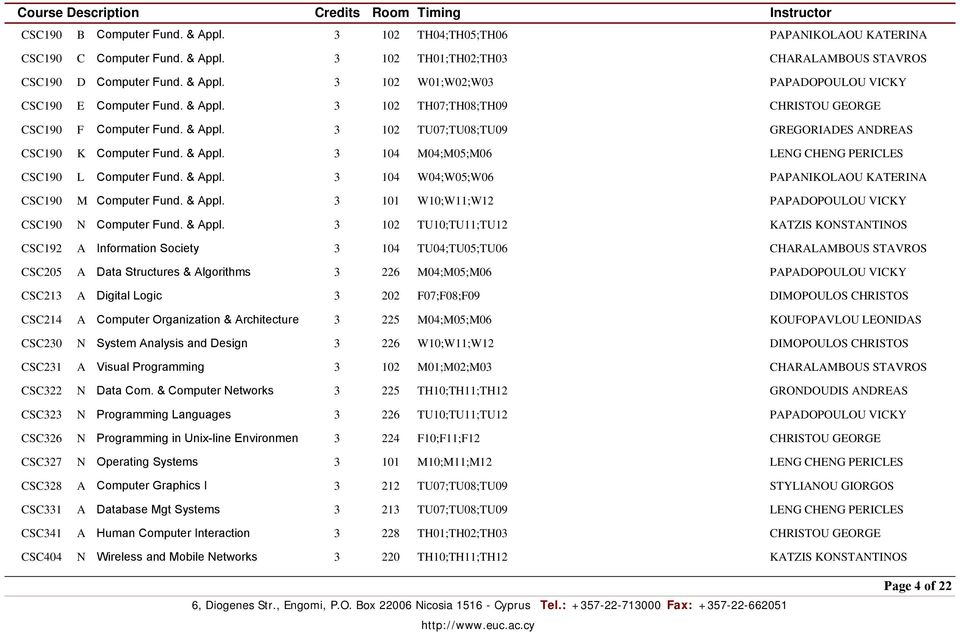Click timing W01;W02;W03
Screen dimensions: 960x632
point(455,82)
